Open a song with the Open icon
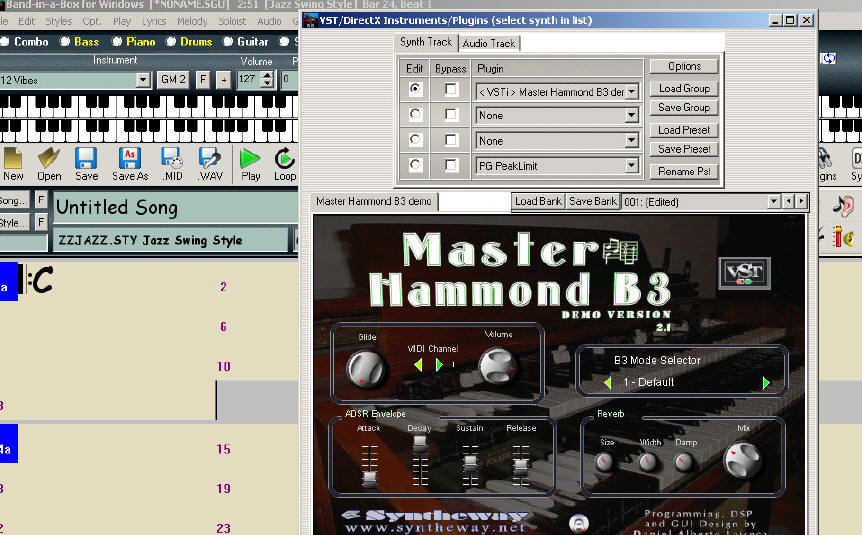Screen dimensions: 862x535 pos(49,164)
